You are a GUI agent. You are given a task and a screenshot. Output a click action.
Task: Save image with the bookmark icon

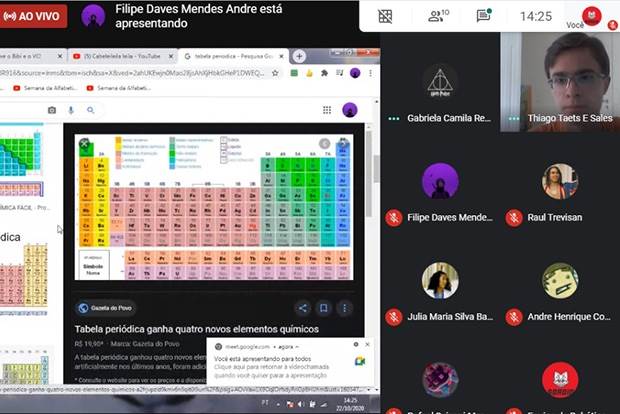click(324, 308)
